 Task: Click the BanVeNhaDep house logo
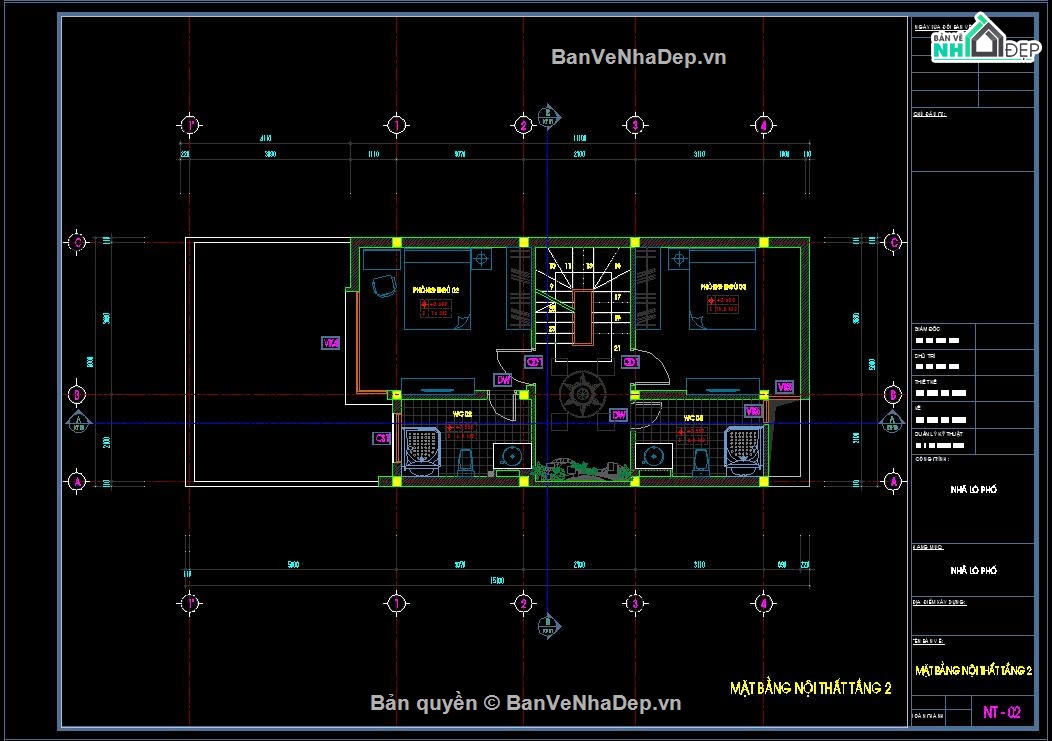[x=981, y=41]
